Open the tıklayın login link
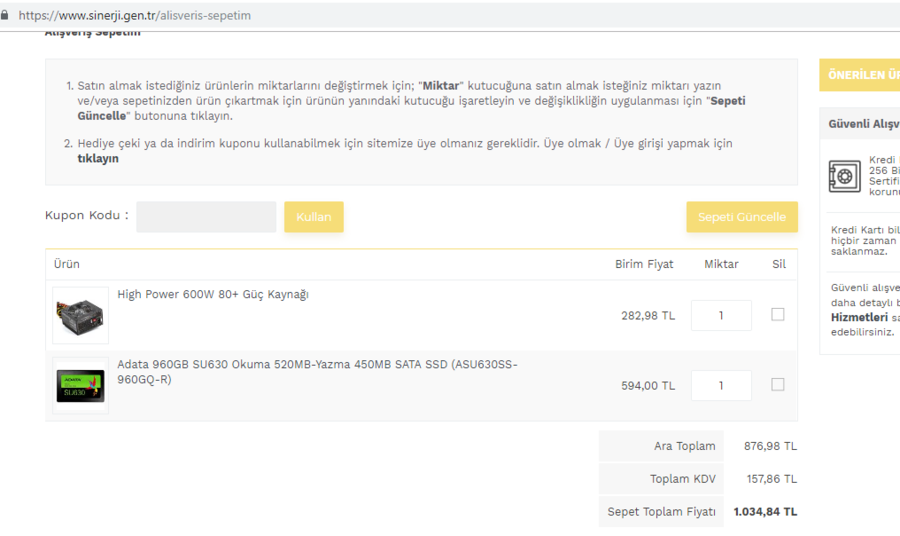900x536 pixels. pyautogui.click(x=98, y=158)
